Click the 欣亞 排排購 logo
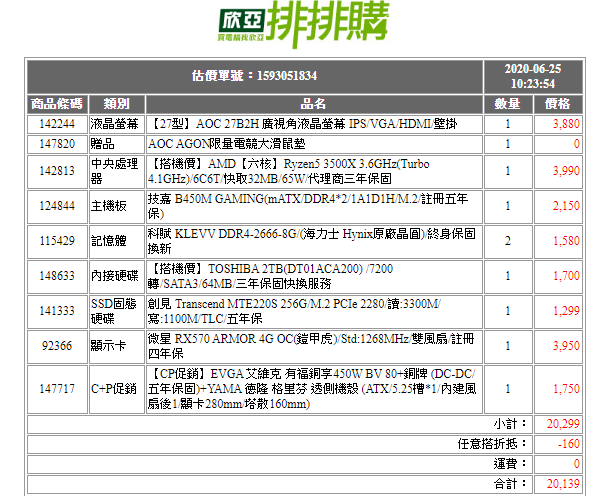 [303, 24]
